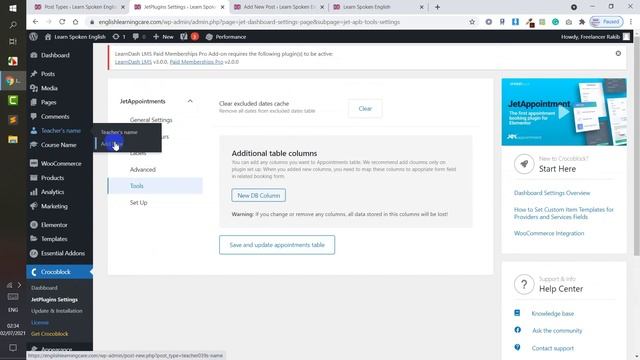Open Chrome three-dot menu
Viewport: 640px width, 360px height.
point(631,22)
